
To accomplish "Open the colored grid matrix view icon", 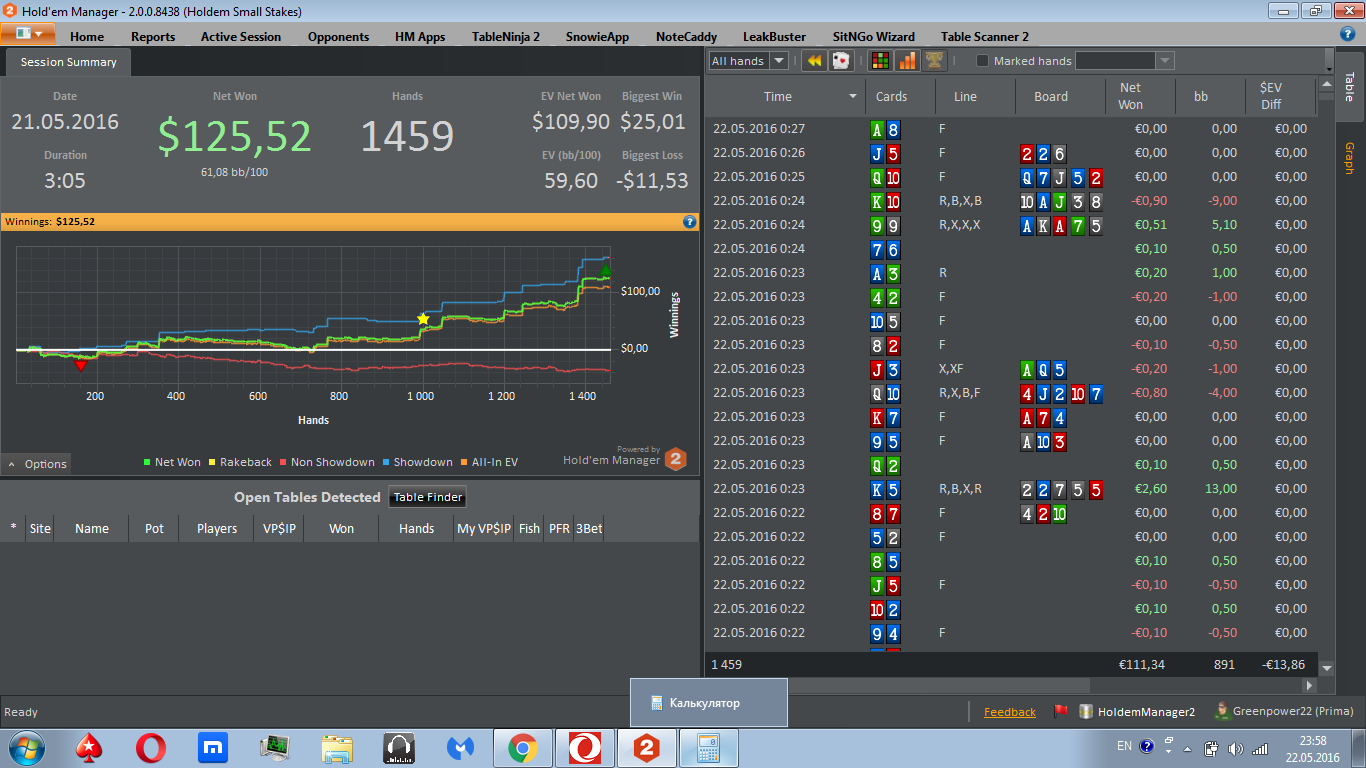I will [x=880, y=61].
